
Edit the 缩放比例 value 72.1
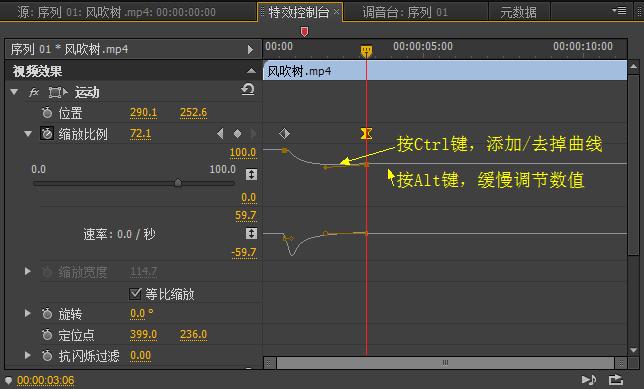point(140,134)
